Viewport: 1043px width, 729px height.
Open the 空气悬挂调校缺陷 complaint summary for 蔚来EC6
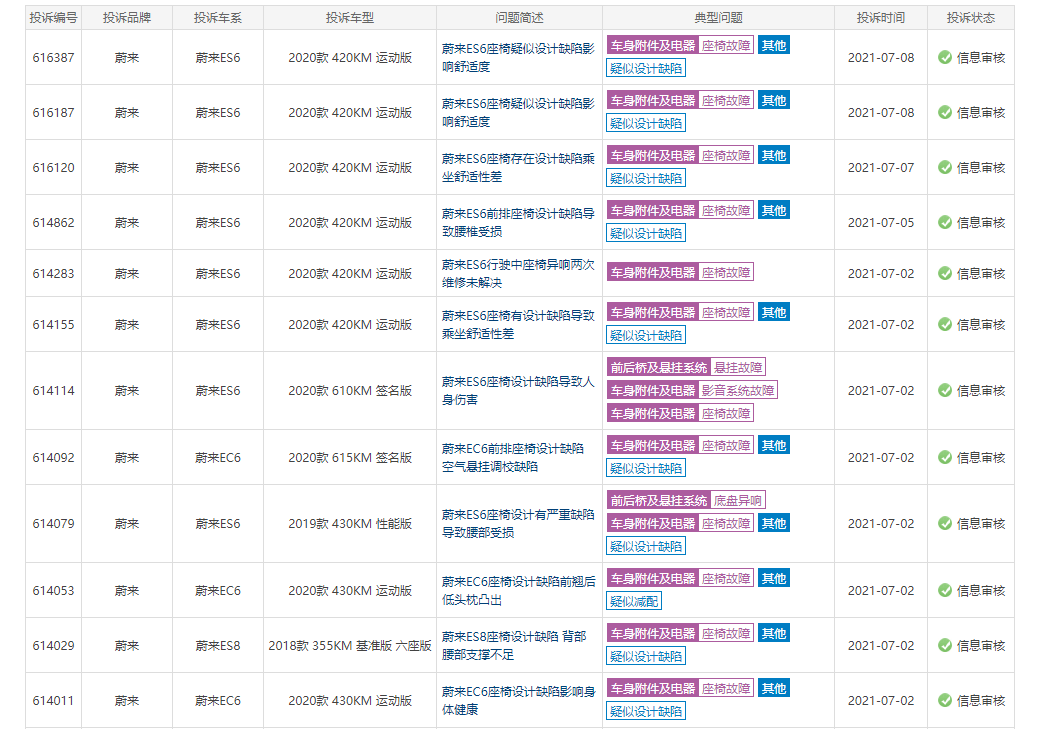(513, 458)
